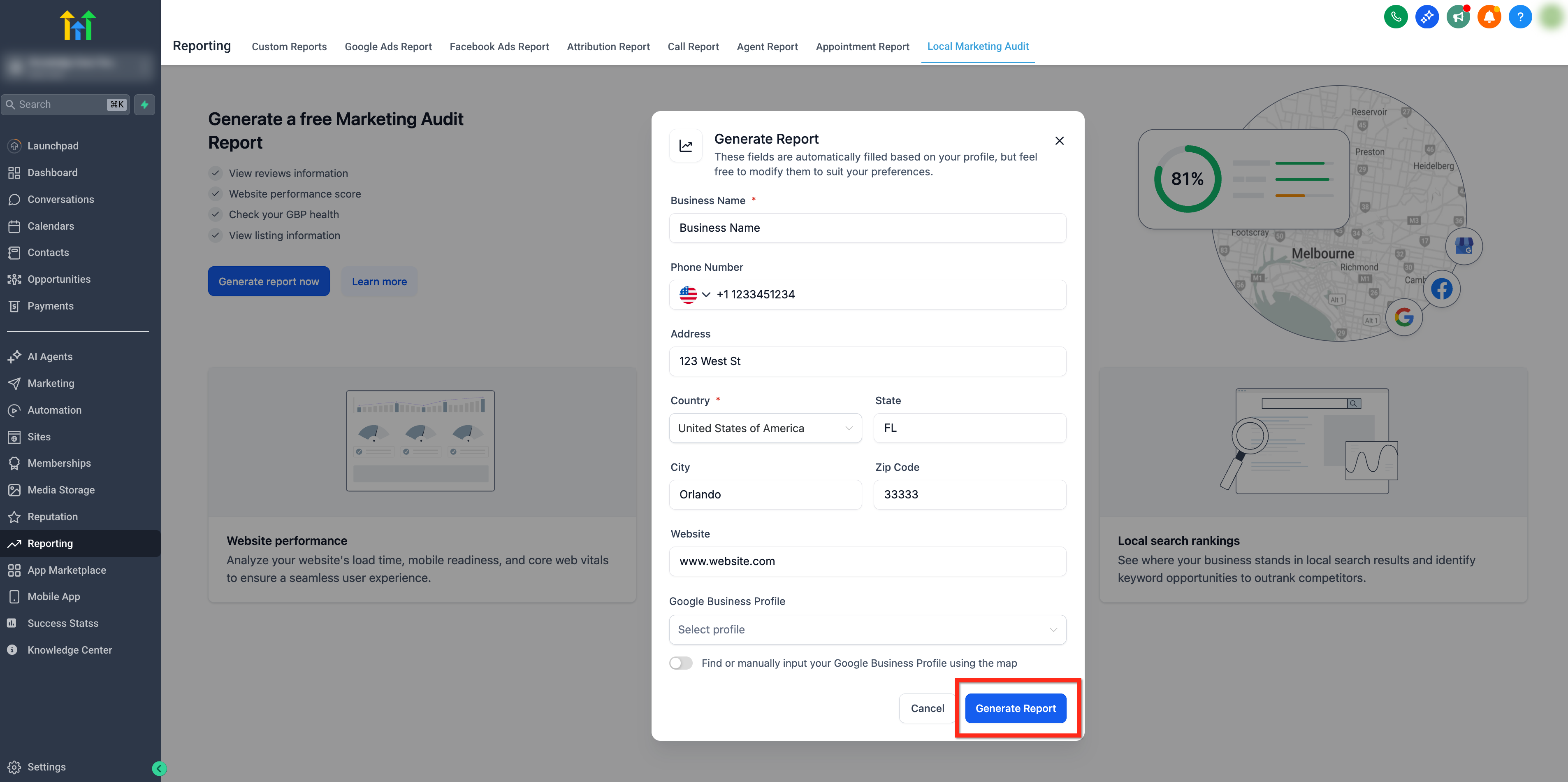Switch to the Custom Reports tab

pyautogui.click(x=288, y=47)
